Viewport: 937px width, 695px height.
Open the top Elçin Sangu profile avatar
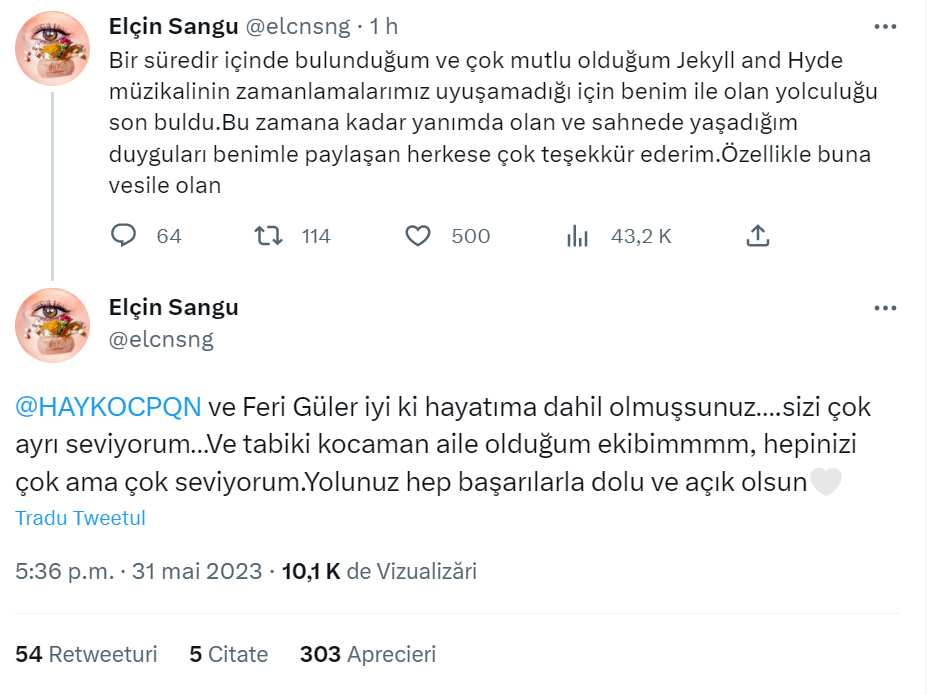[x=53, y=49]
